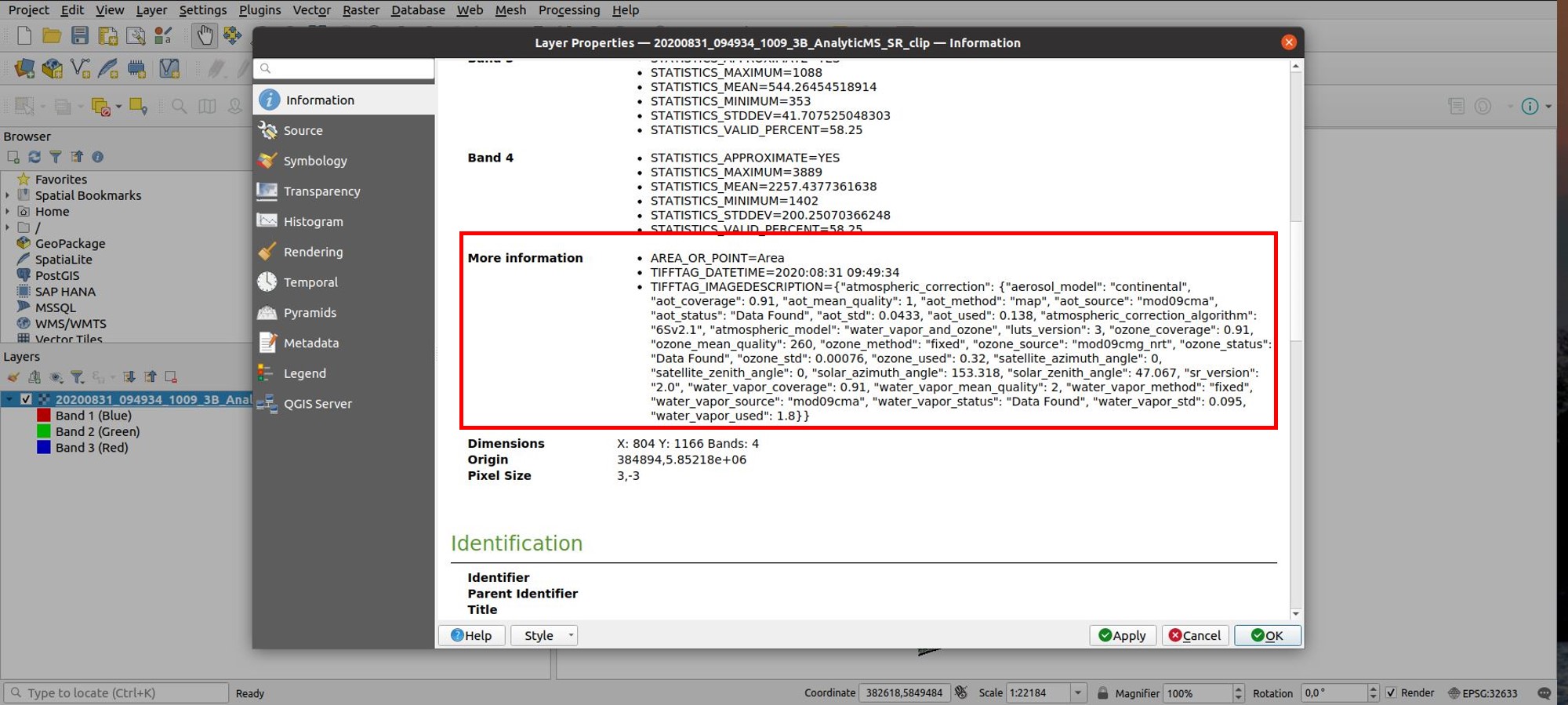Click the Coordinate input field
The image size is (1568, 705).
905,692
